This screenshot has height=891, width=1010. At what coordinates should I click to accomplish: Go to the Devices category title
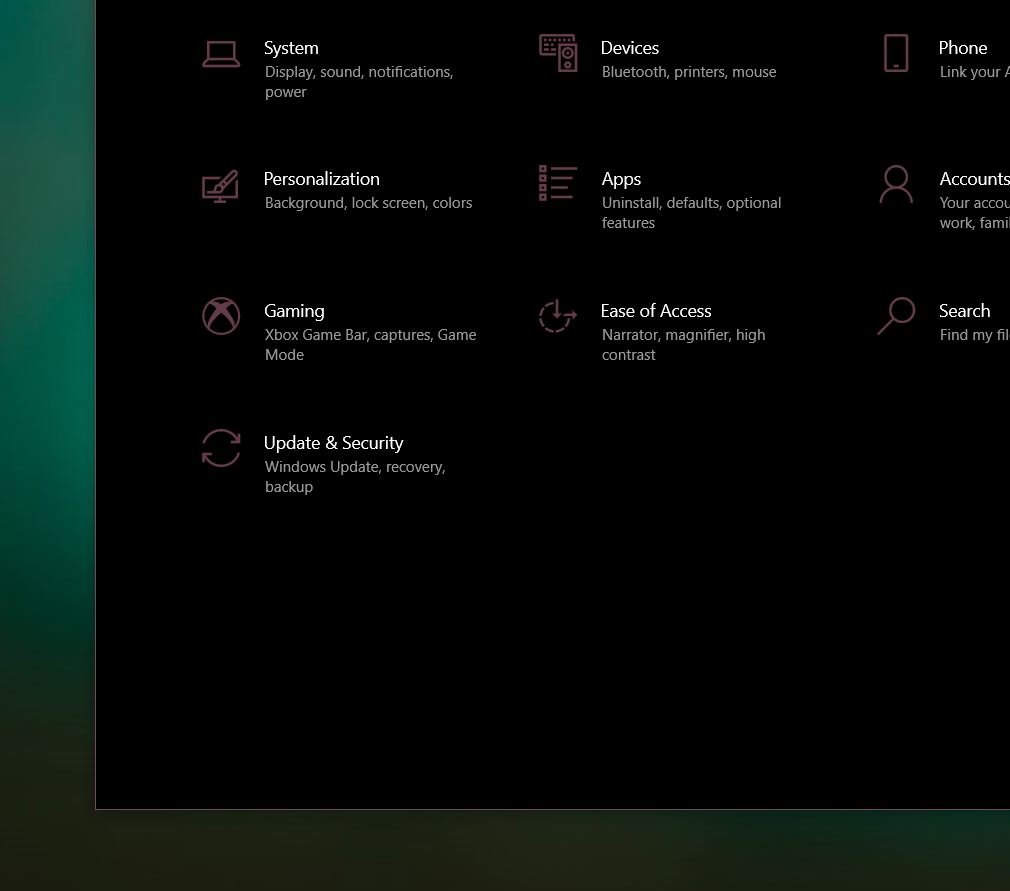tap(629, 48)
